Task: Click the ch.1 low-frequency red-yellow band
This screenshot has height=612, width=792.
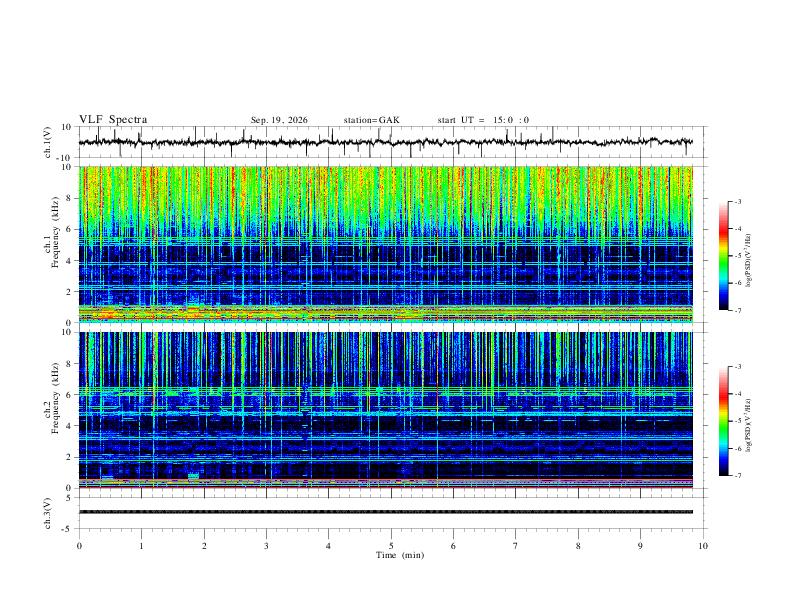Action: pos(385,314)
